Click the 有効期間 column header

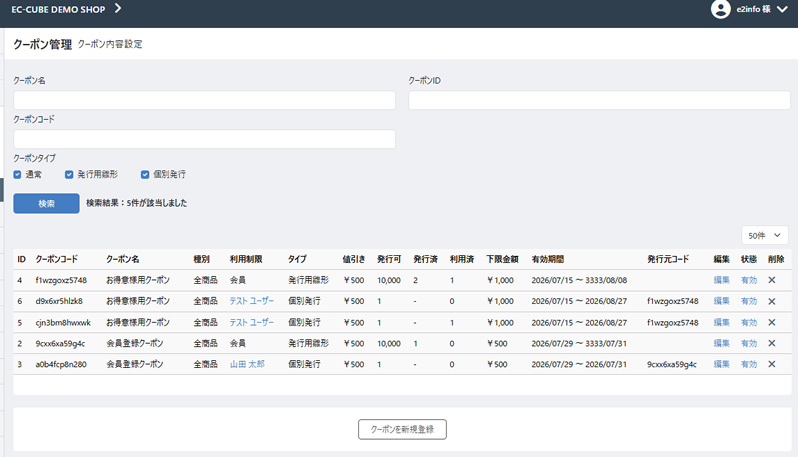point(548,259)
